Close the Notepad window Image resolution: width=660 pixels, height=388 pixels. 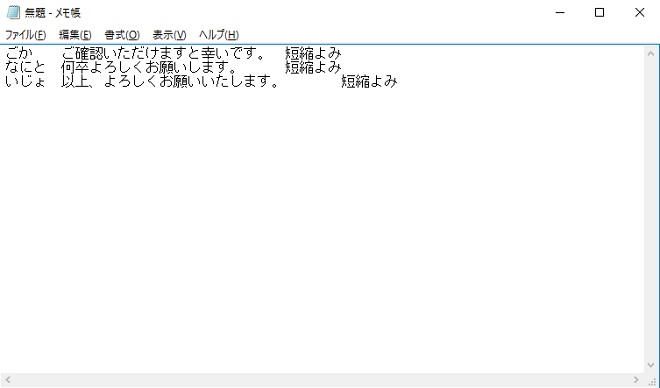click(x=639, y=13)
